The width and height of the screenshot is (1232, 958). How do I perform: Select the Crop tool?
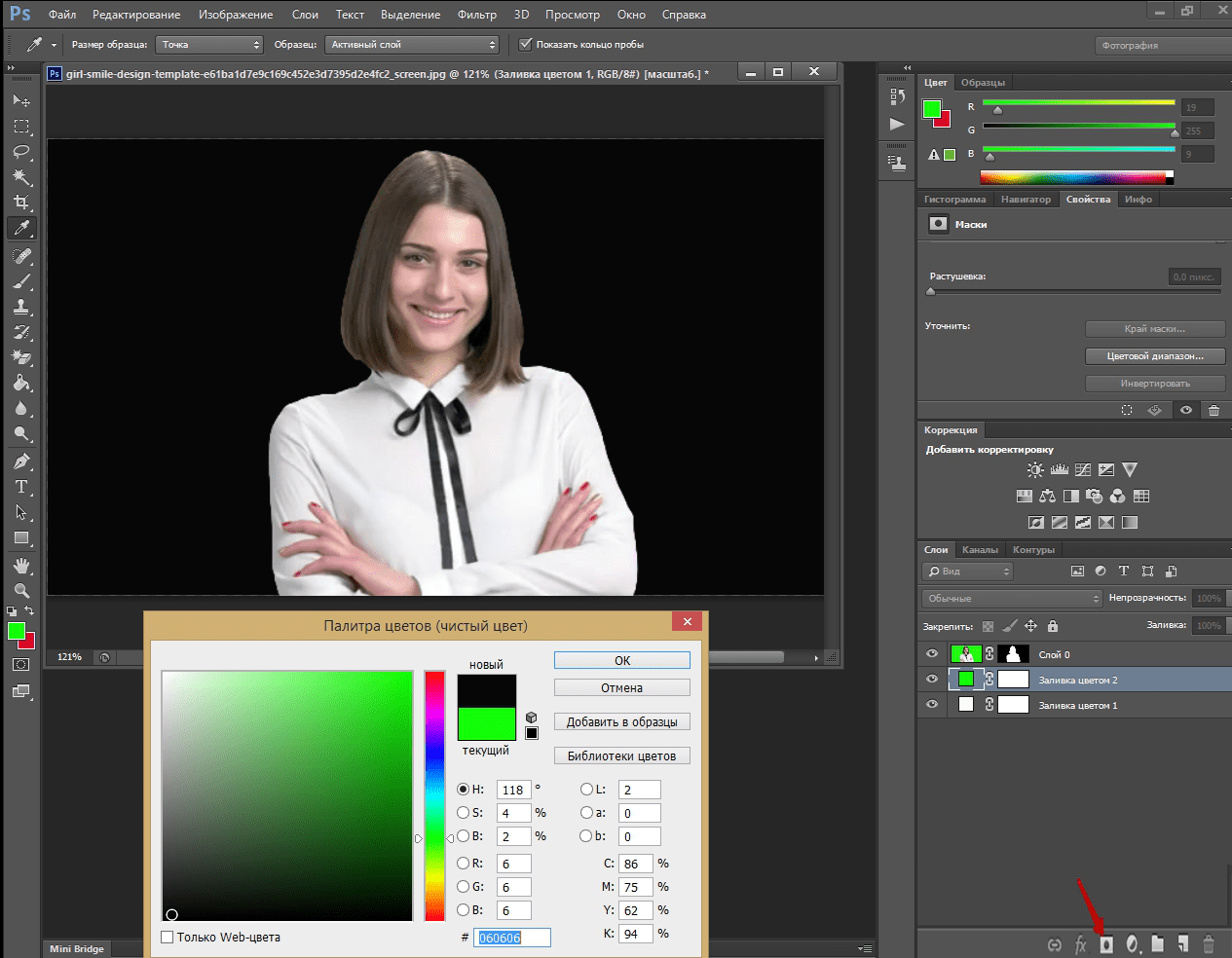(20, 203)
